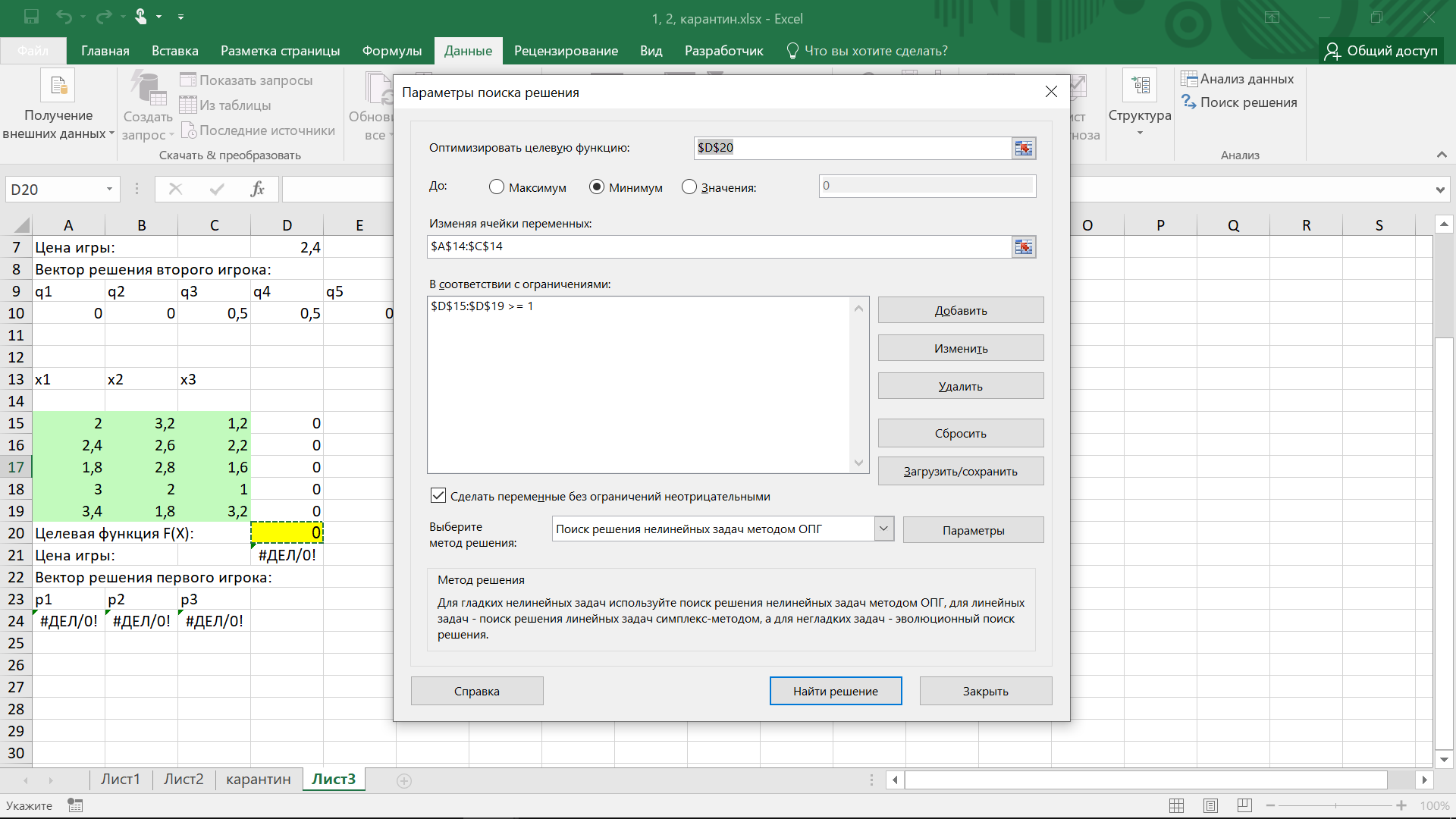This screenshot has height=819, width=1456.
Task: Click the Анализ данных icon
Action: click(1188, 79)
